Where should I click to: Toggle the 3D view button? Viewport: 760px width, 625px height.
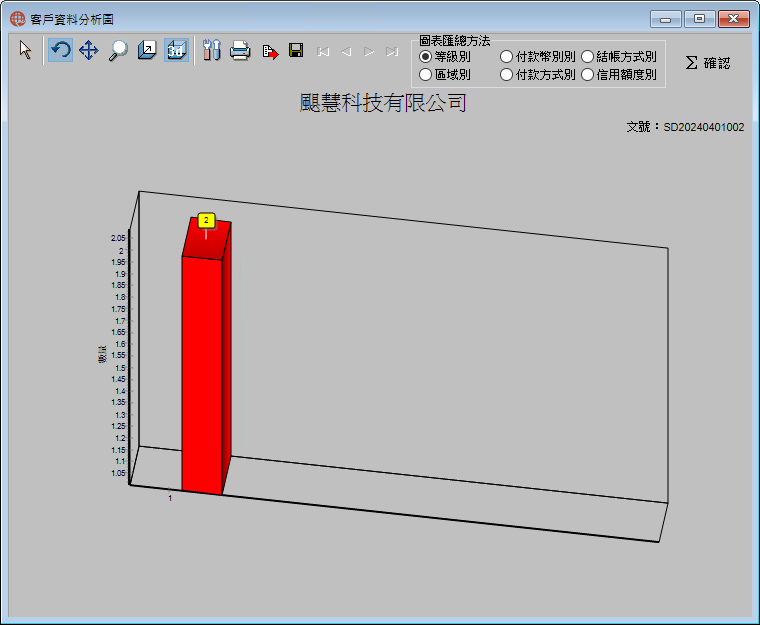pyautogui.click(x=176, y=50)
